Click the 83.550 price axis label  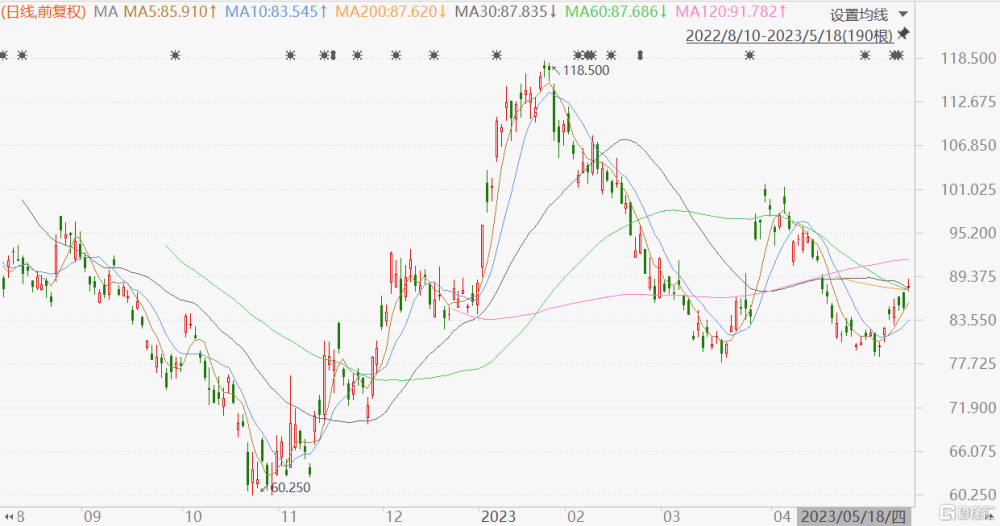(x=972, y=320)
